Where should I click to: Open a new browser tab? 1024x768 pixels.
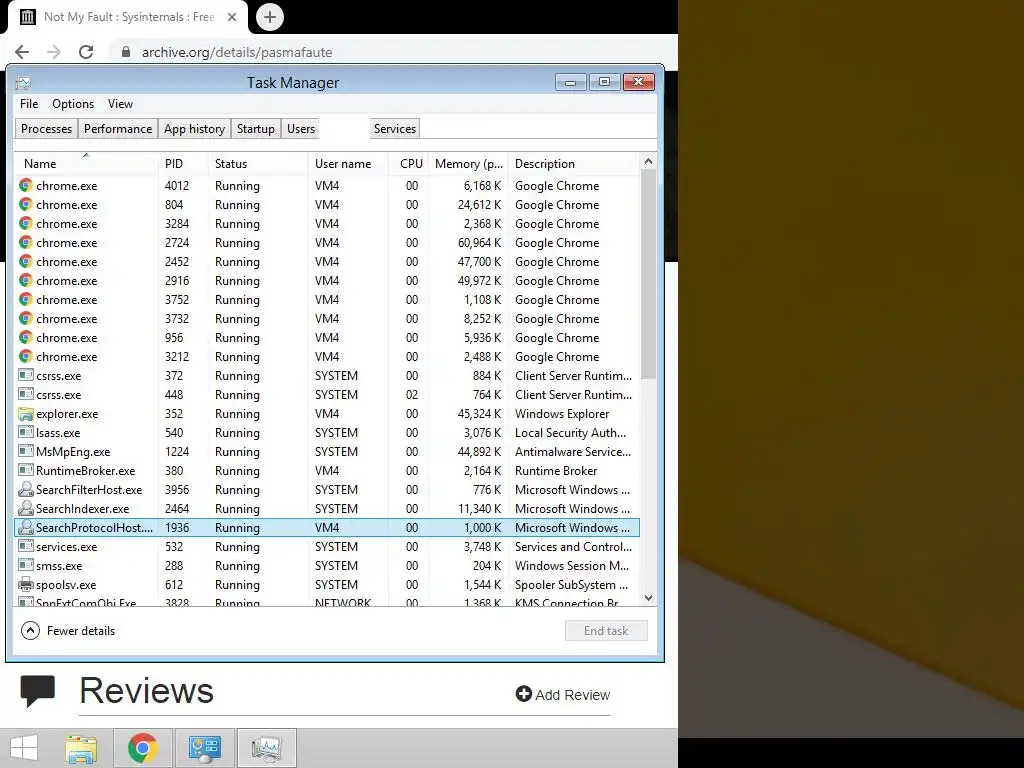coord(270,17)
